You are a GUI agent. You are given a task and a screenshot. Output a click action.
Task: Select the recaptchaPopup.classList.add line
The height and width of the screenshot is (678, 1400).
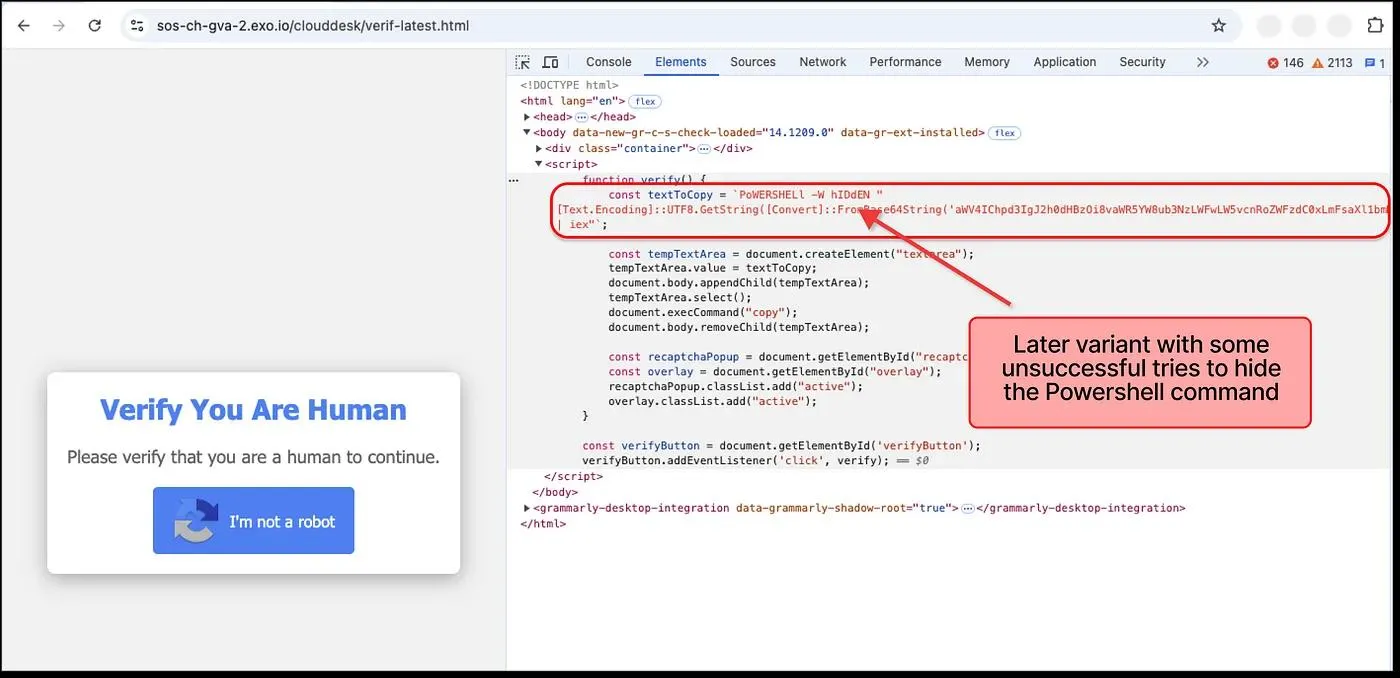click(735, 386)
